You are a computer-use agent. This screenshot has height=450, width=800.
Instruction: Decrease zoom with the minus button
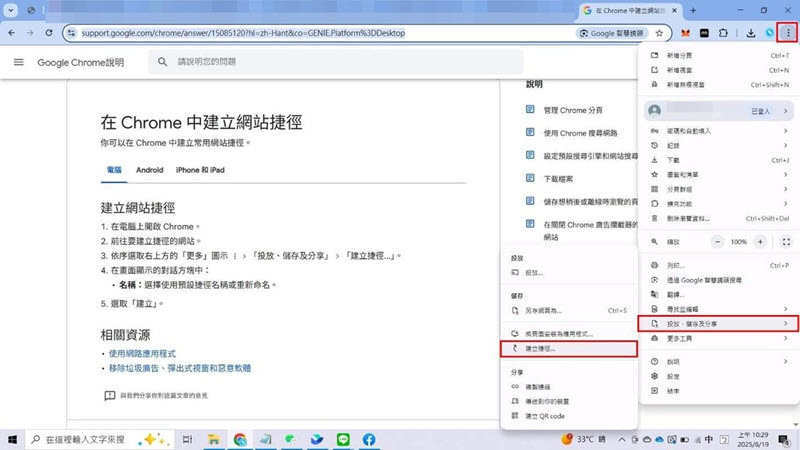tap(717, 242)
